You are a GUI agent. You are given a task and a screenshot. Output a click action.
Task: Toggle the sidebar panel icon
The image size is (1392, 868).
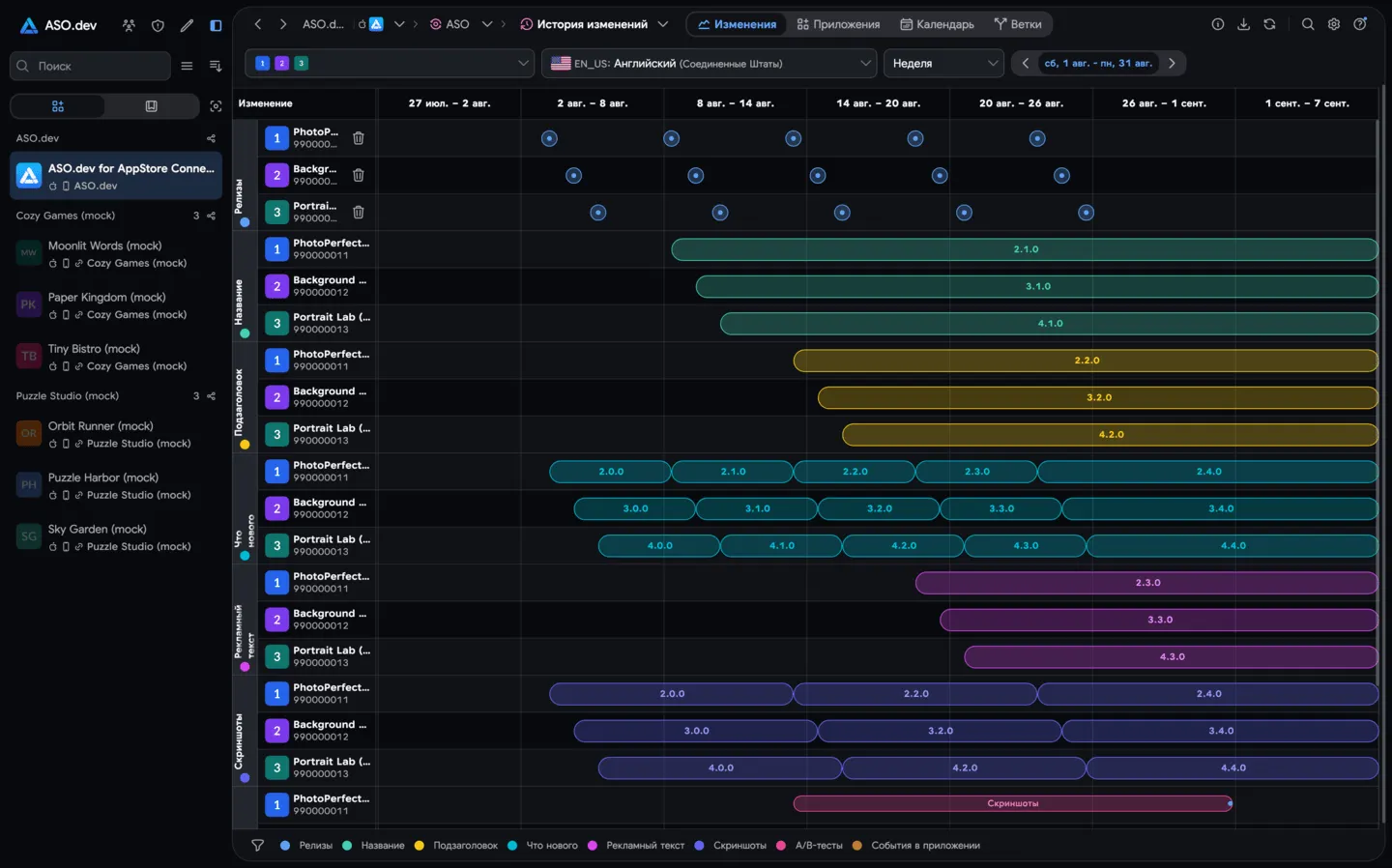(216, 25)
